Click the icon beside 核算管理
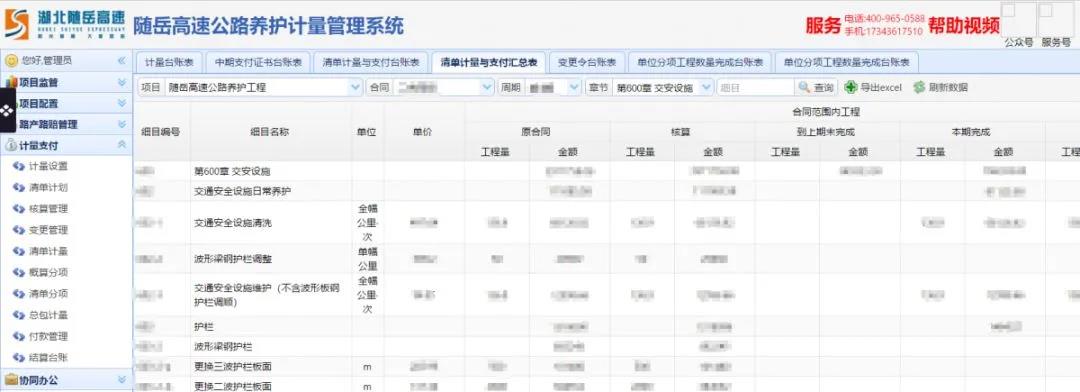1080x392 pixels. pos(19,209)
